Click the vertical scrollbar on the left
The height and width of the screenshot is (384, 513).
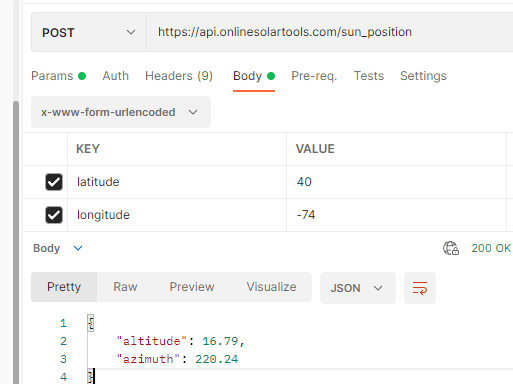click(x=16, y=242)
